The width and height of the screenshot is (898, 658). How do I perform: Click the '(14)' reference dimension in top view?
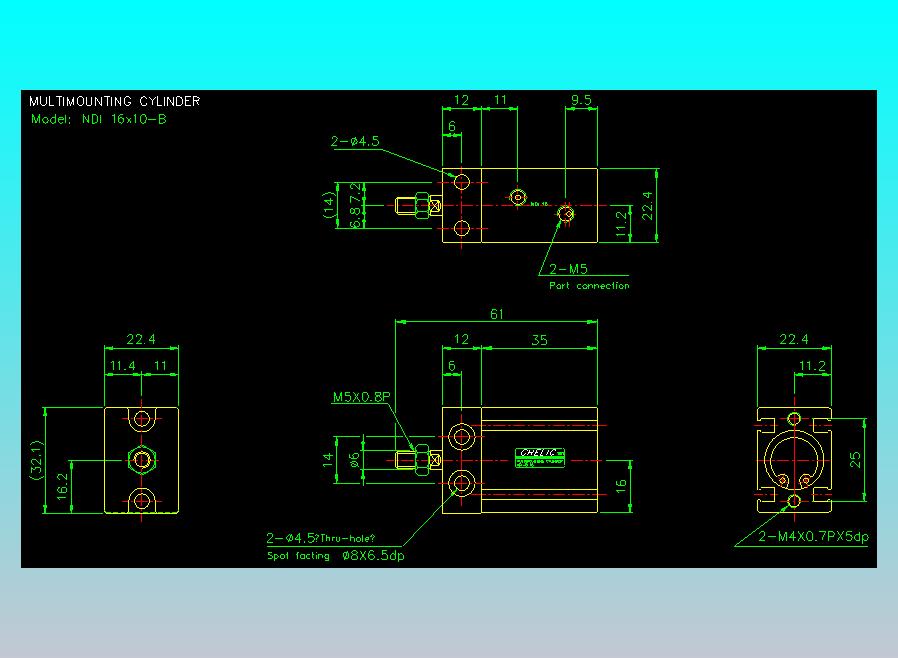tap(328, 205)
